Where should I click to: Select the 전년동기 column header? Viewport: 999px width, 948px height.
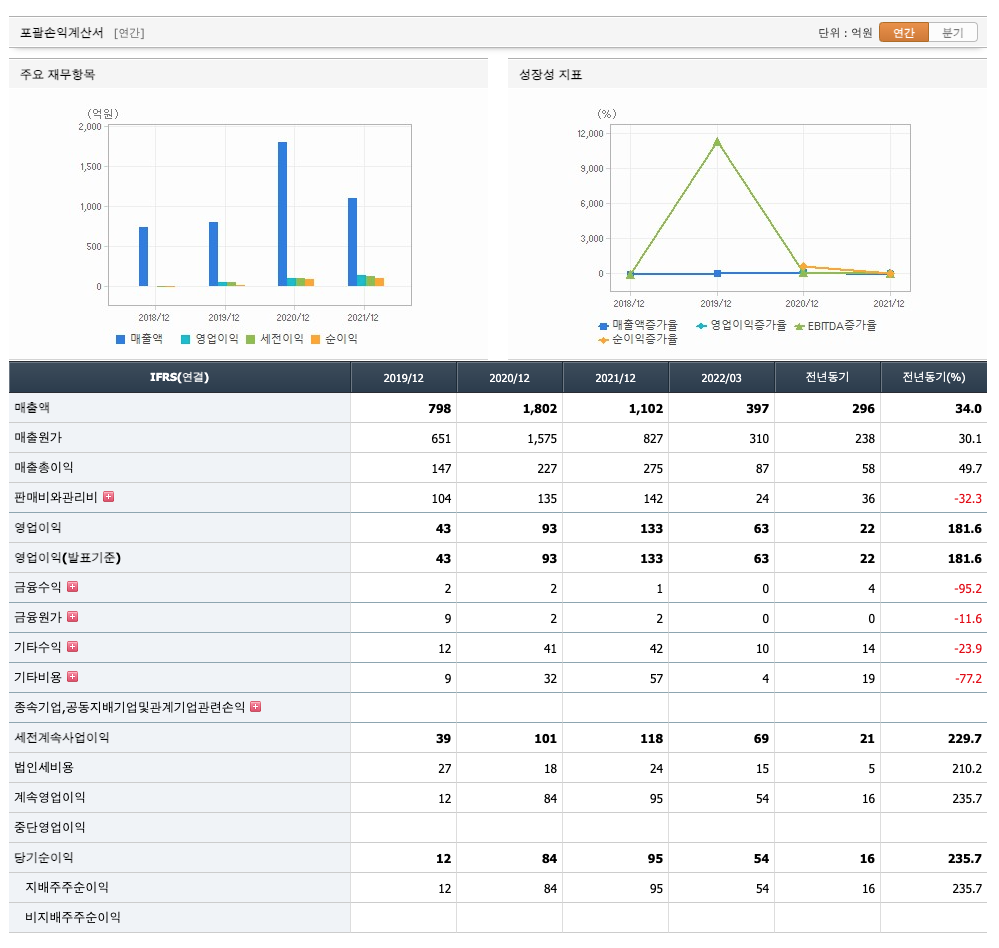coord(827,378)
